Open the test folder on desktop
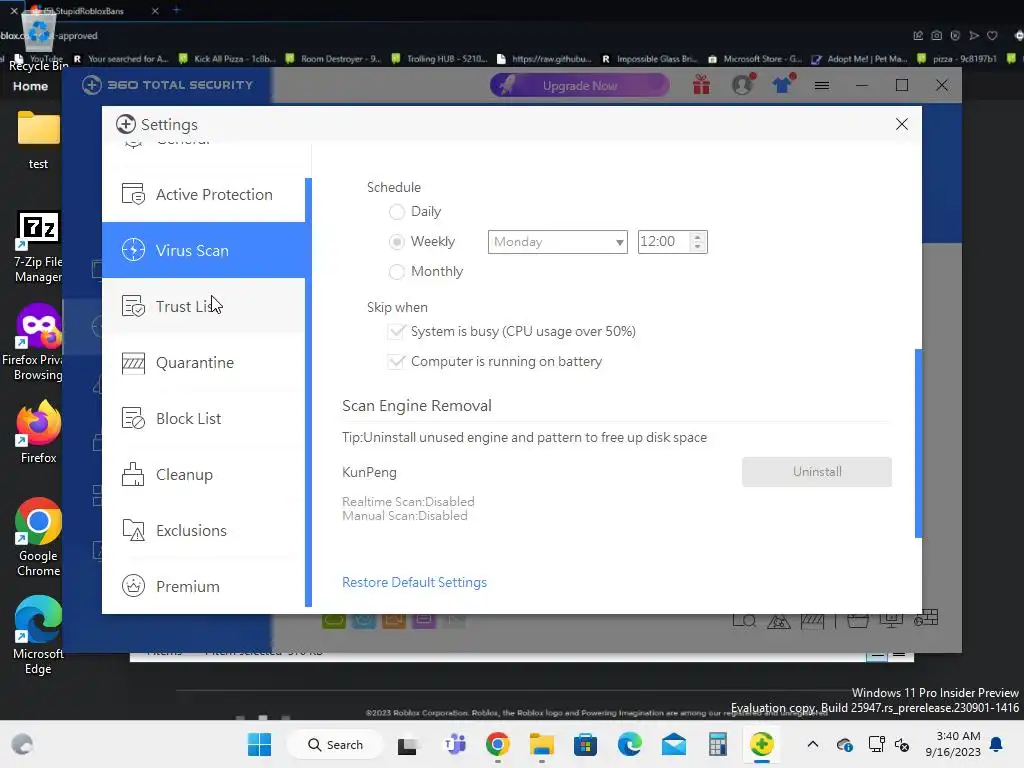Viewport: 1024px width, 768px height. (39, 140)
